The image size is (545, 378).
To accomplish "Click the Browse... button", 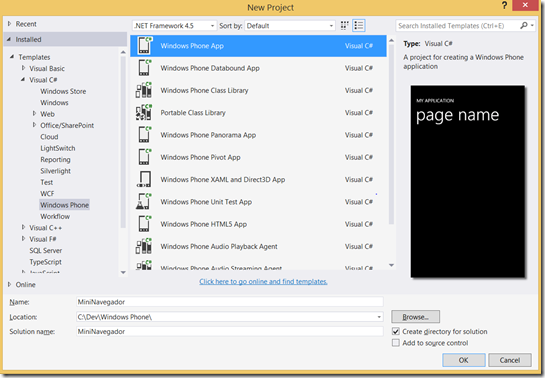I will coord(415,317).
